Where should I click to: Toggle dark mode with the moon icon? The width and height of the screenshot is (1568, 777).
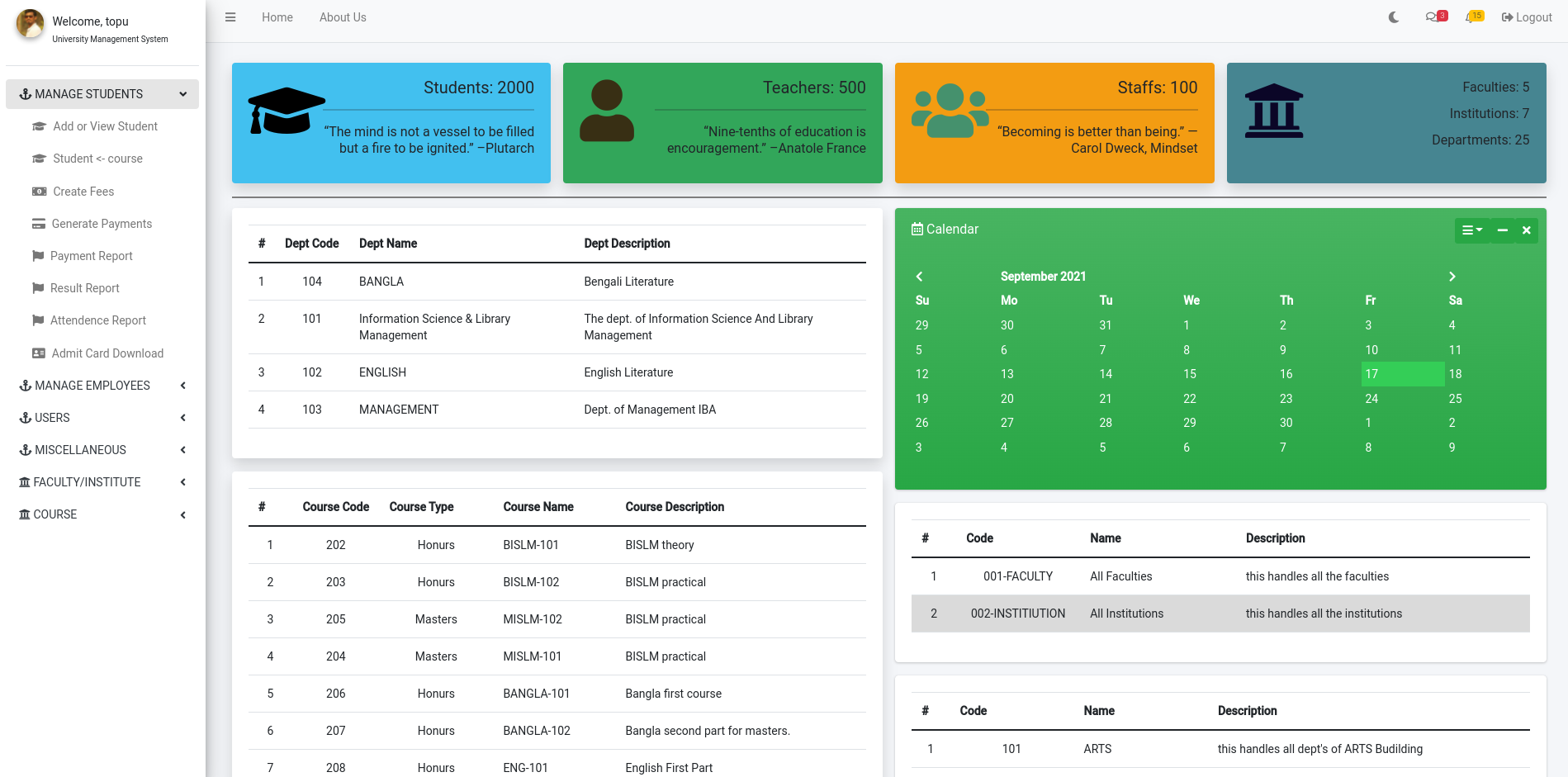(1393, 17)
